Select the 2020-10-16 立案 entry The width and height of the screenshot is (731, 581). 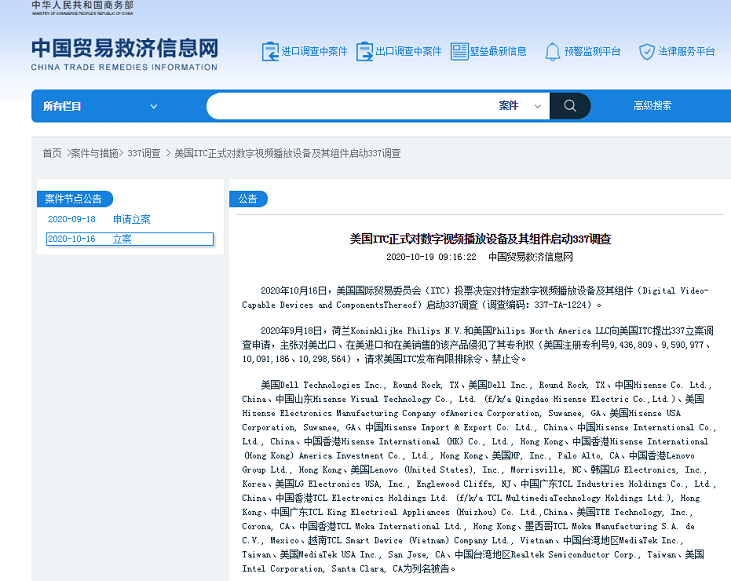[x=130, y=239]
